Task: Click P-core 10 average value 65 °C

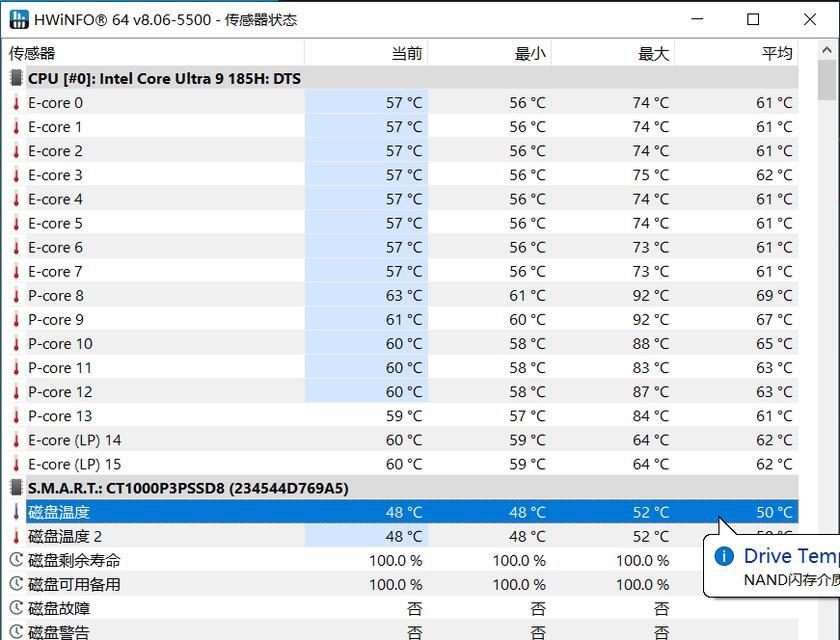Action: click(x=774, y=344)
